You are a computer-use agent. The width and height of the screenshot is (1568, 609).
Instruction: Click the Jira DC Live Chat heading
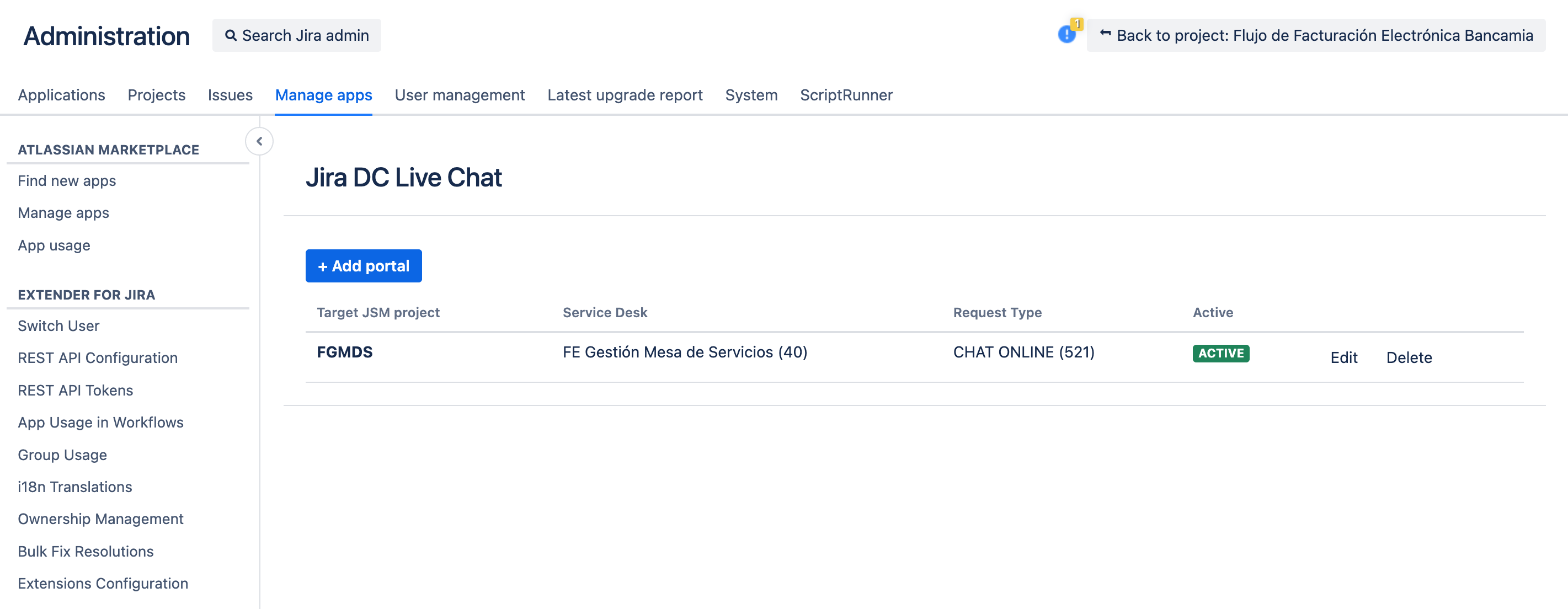pyautogui.click(x=403, y=178)
